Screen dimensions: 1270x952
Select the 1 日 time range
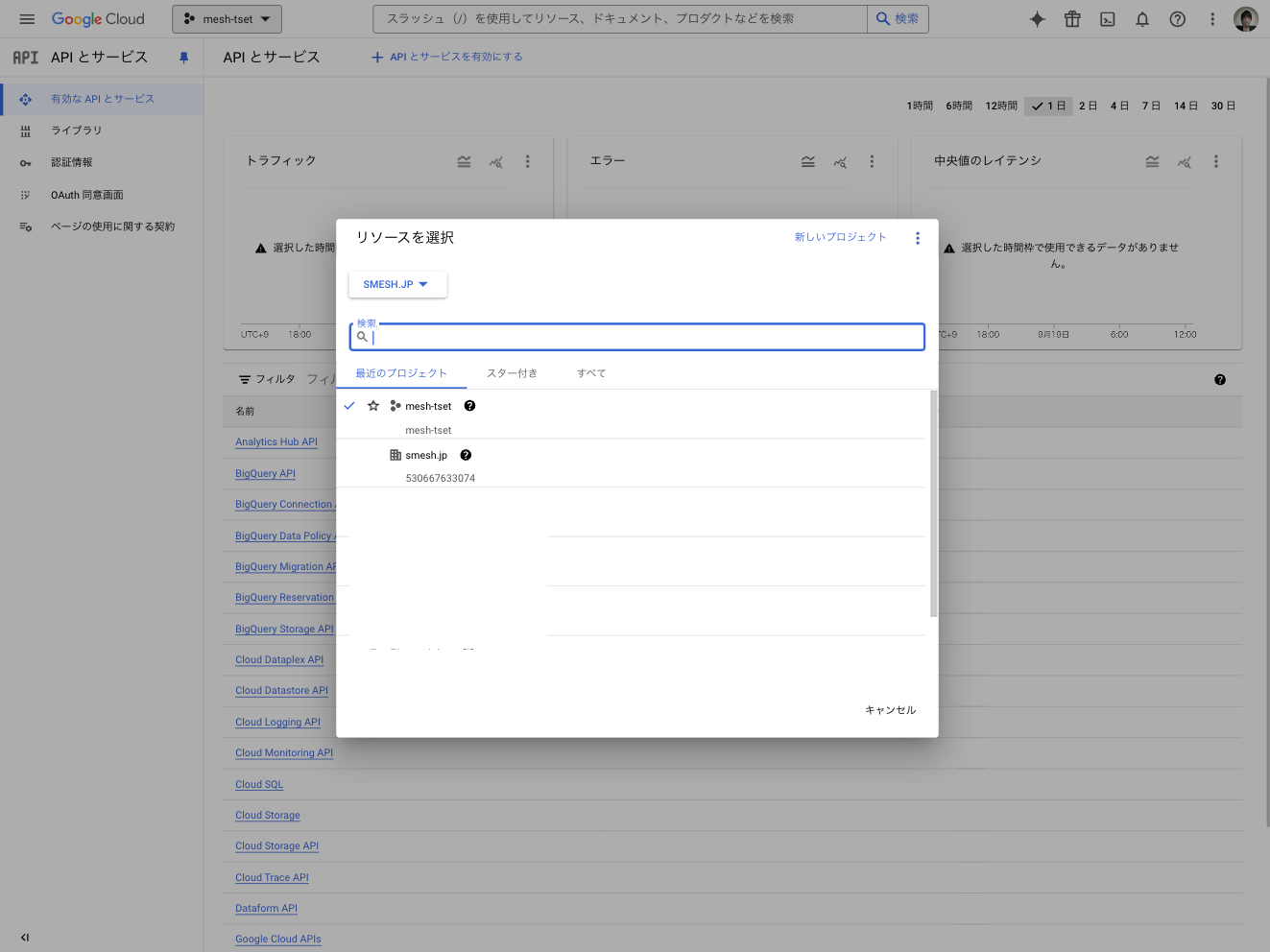pos(1048,107)
